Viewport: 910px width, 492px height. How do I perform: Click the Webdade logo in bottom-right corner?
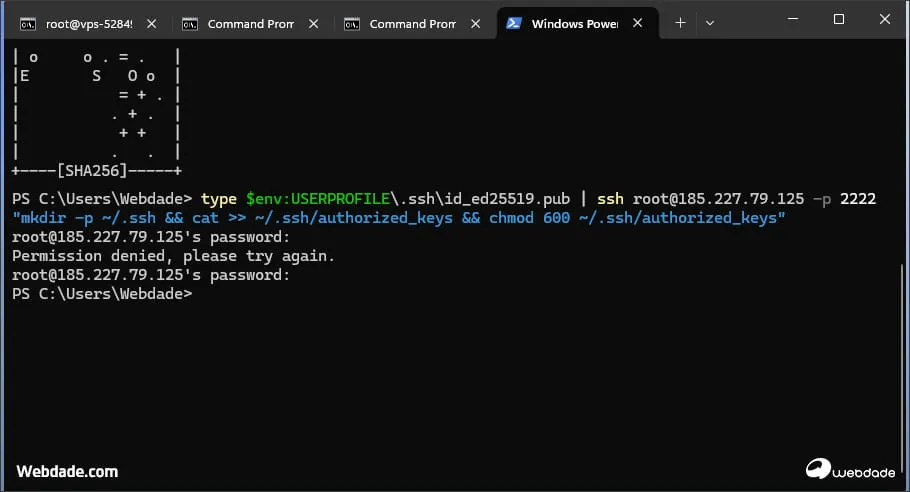point(848,468)
